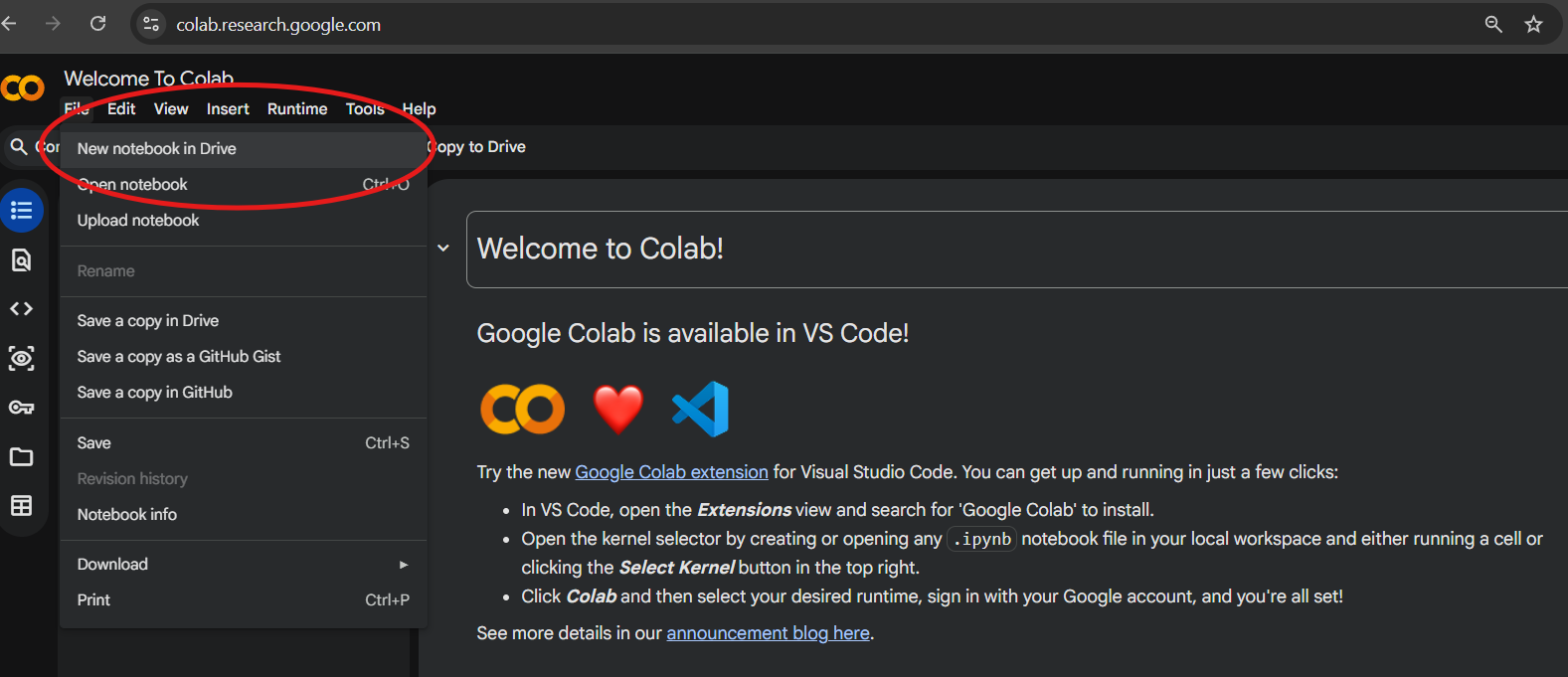Screen dimensions: 1568x677
Task: Collapse the Welcome to Colab section
Action: point(443,249)
